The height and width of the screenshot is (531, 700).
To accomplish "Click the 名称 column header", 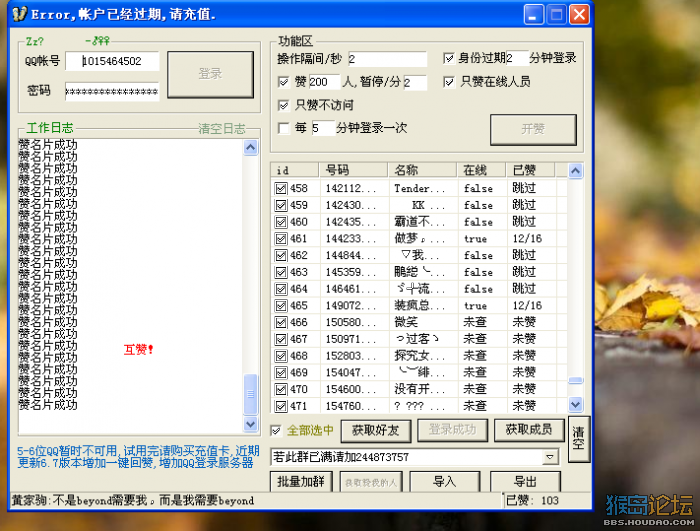I will (x=423, y=170).
